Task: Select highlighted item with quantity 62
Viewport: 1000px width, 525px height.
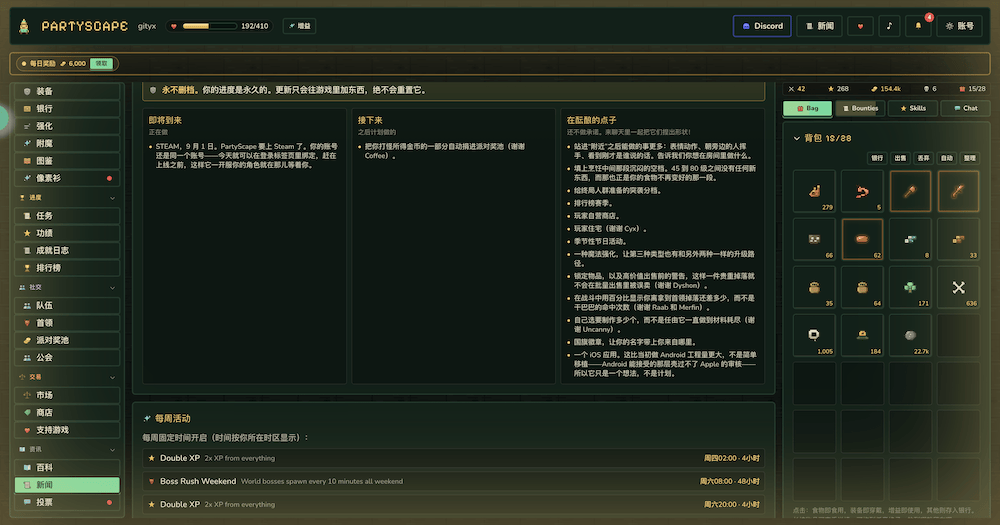Action: tap(862, 239)
